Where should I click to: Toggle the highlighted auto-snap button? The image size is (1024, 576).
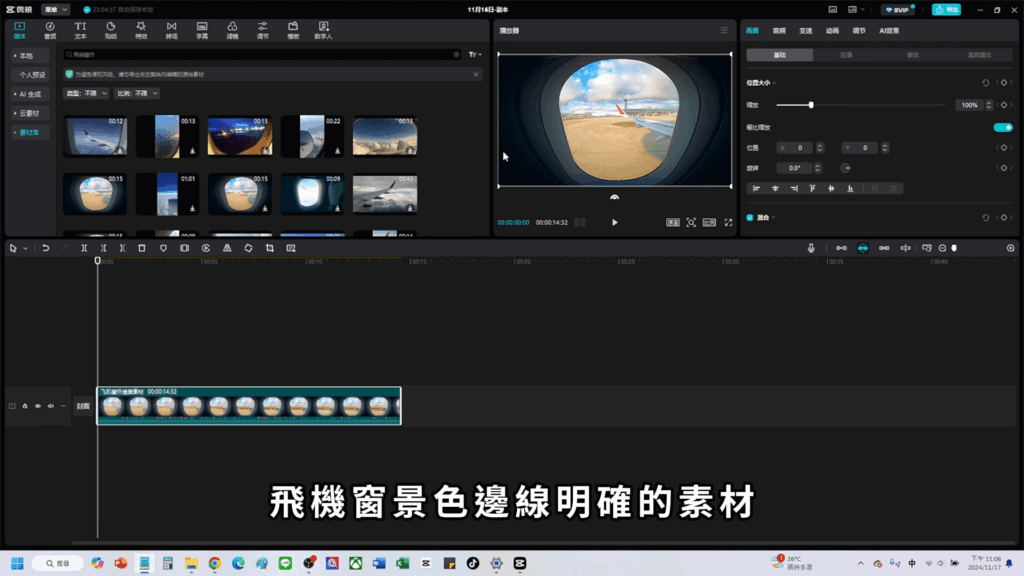(863, 248)
